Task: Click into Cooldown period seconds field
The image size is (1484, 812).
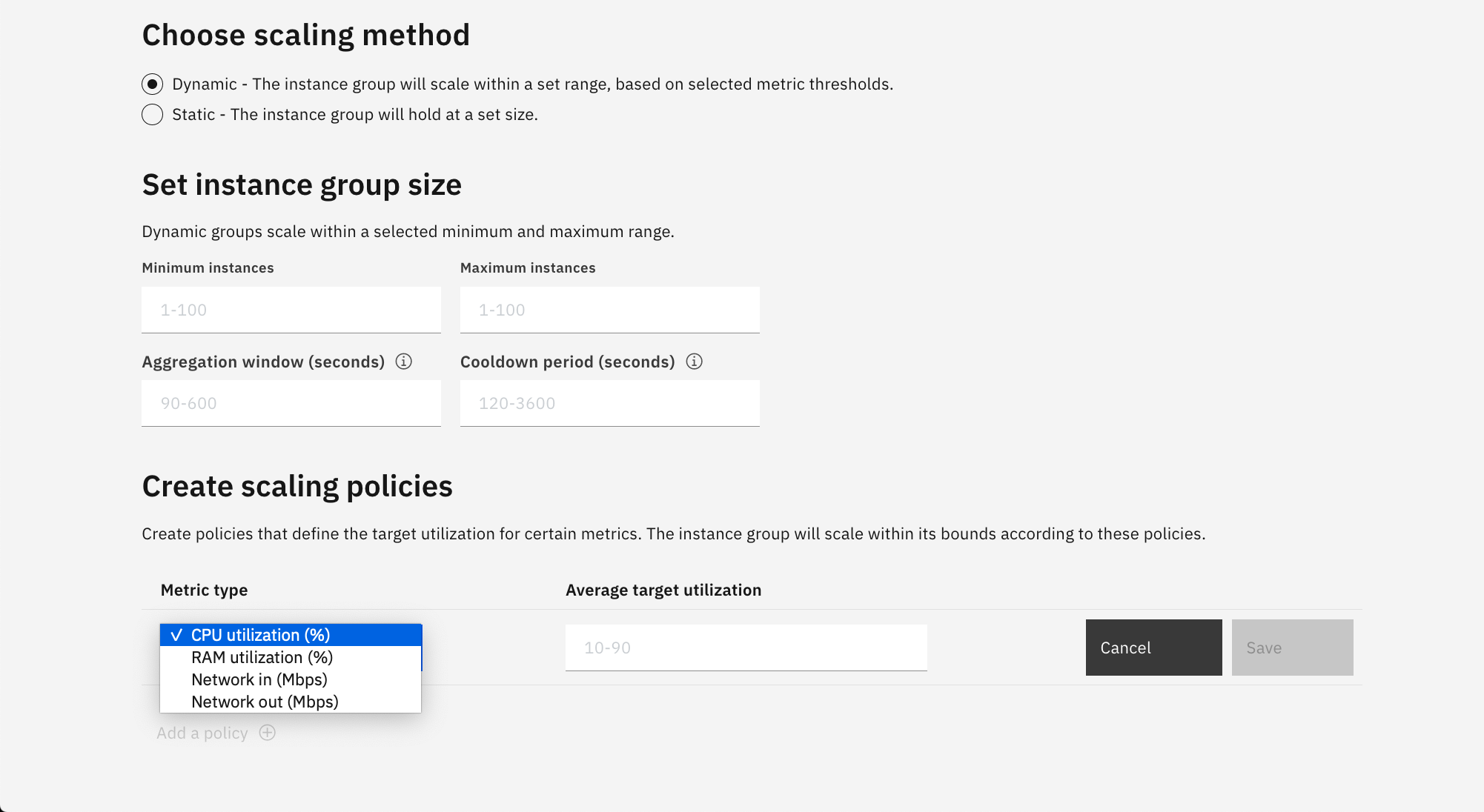Action: (x=609, y=403)
